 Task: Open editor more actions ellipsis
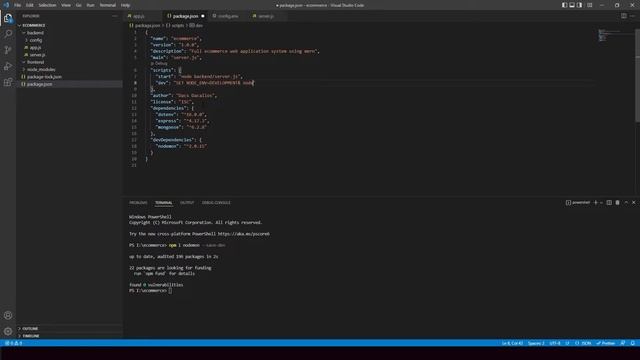pos(632,16)
